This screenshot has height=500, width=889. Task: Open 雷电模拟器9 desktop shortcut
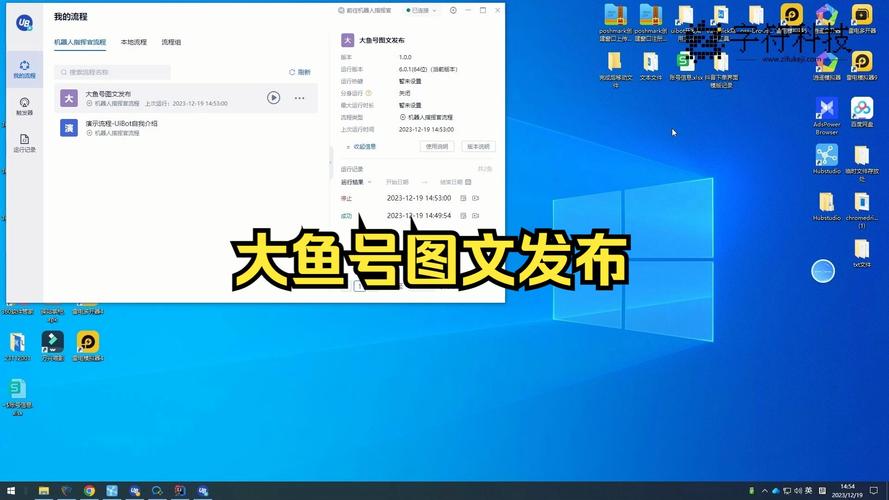click(862, 65)
